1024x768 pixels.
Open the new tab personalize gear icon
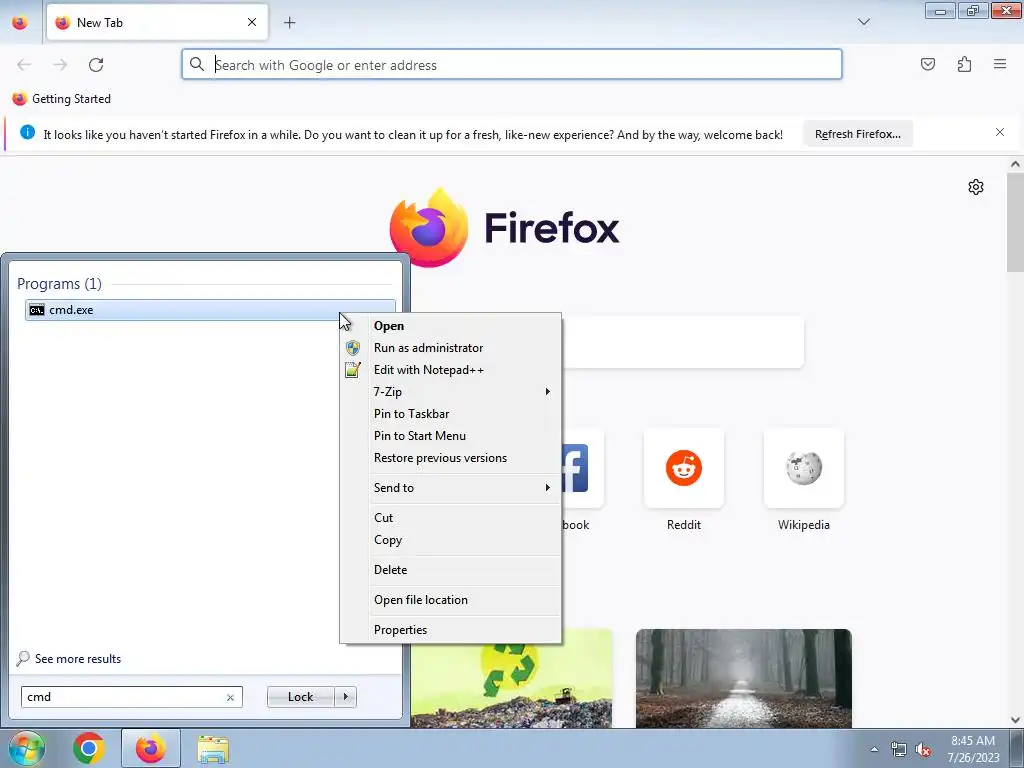point(976,187)
